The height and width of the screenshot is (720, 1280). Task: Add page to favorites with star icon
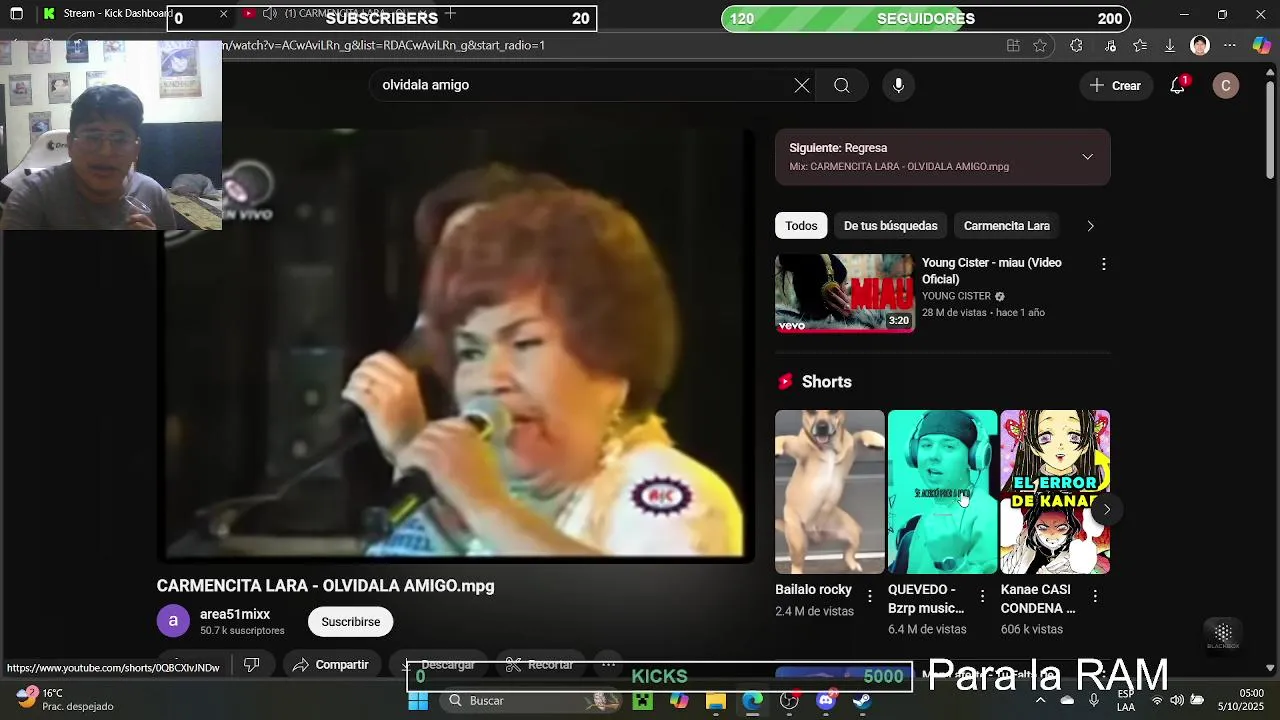click(x=1040, y=45)
